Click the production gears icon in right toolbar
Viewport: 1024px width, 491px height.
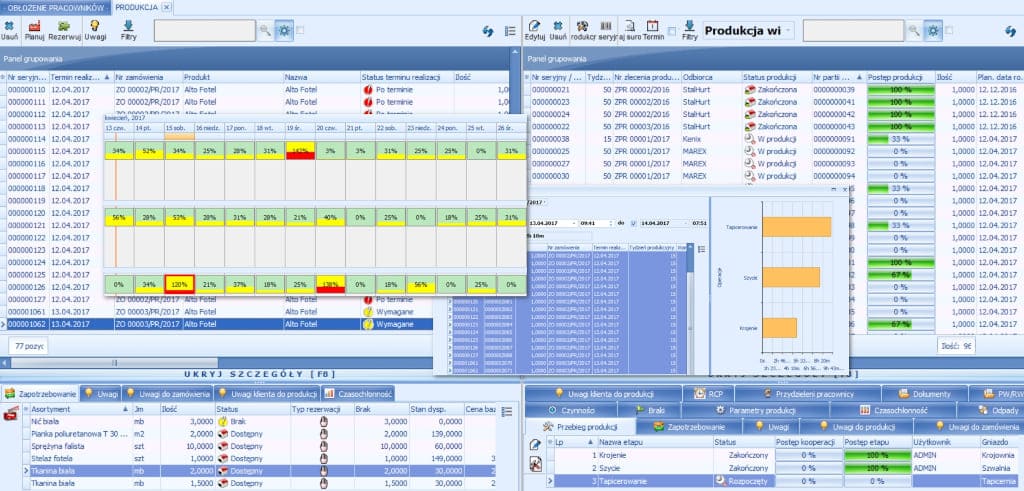[583, 26]
